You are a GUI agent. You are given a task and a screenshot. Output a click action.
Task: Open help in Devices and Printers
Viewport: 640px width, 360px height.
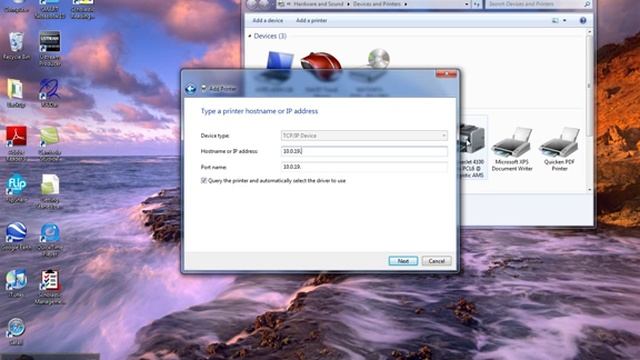point(583,20)
